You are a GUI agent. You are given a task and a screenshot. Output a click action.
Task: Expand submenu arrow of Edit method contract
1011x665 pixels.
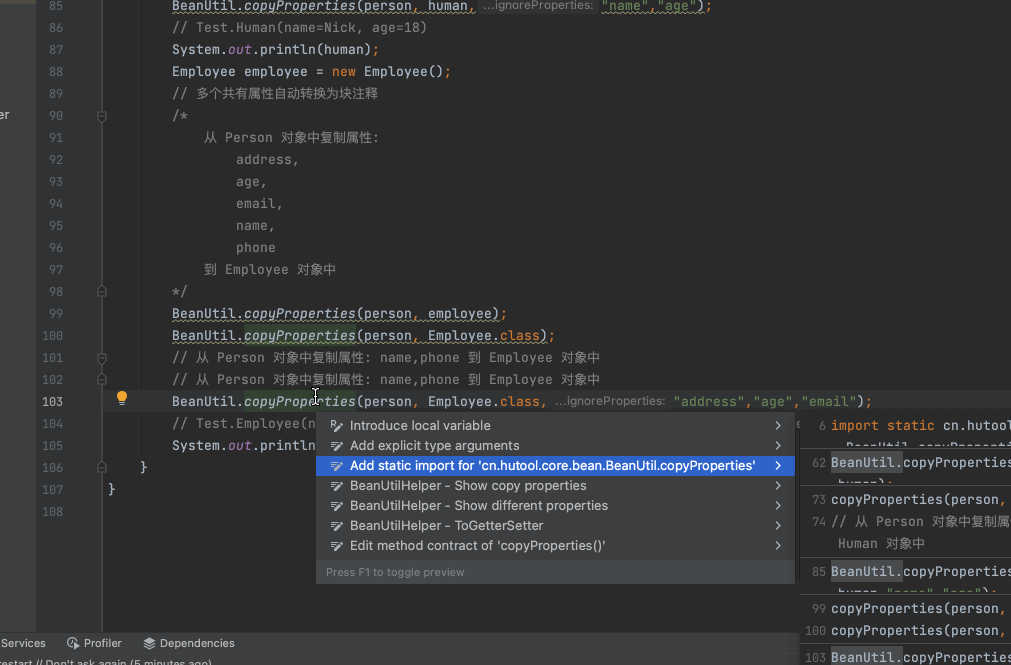tap(778, 546)
